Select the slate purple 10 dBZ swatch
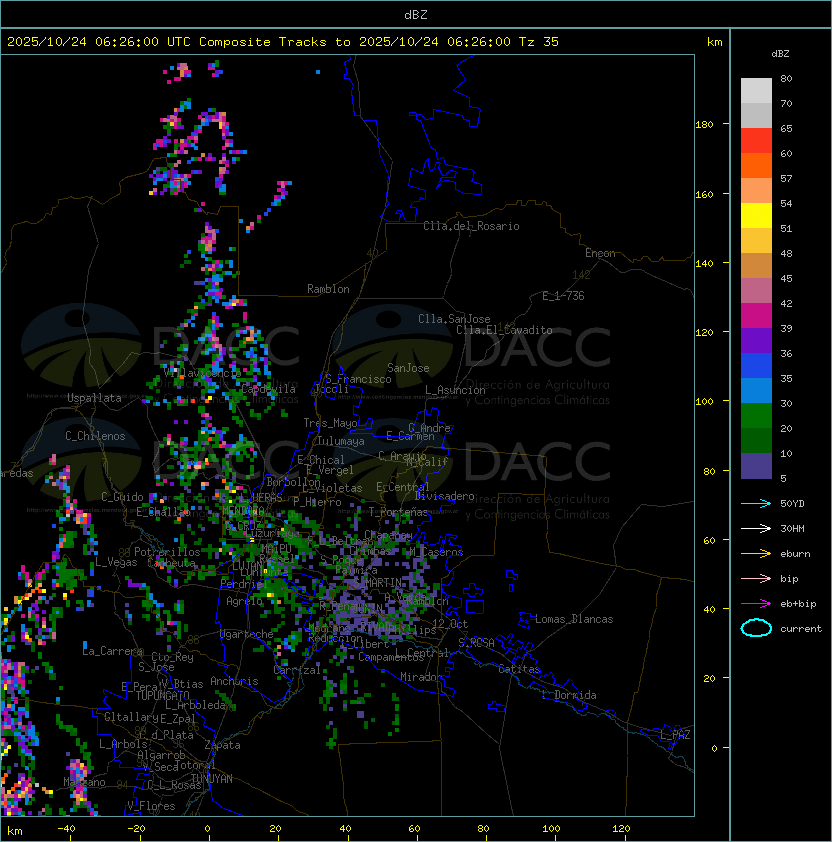Image resolution: width=832 pixels, height=842 pixels. coord(756,466)
